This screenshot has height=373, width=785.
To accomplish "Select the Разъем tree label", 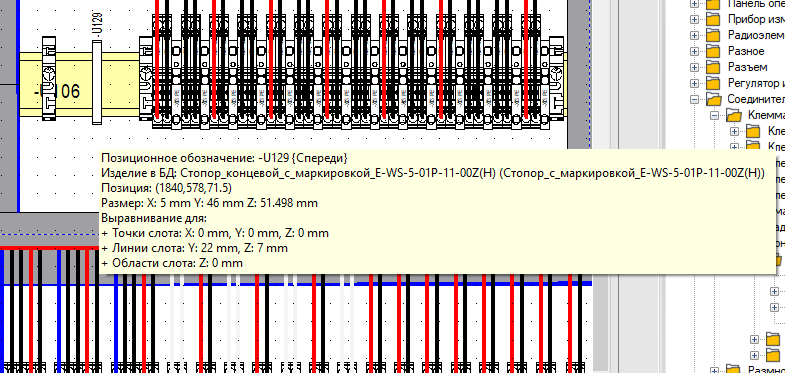I will 747,68.
